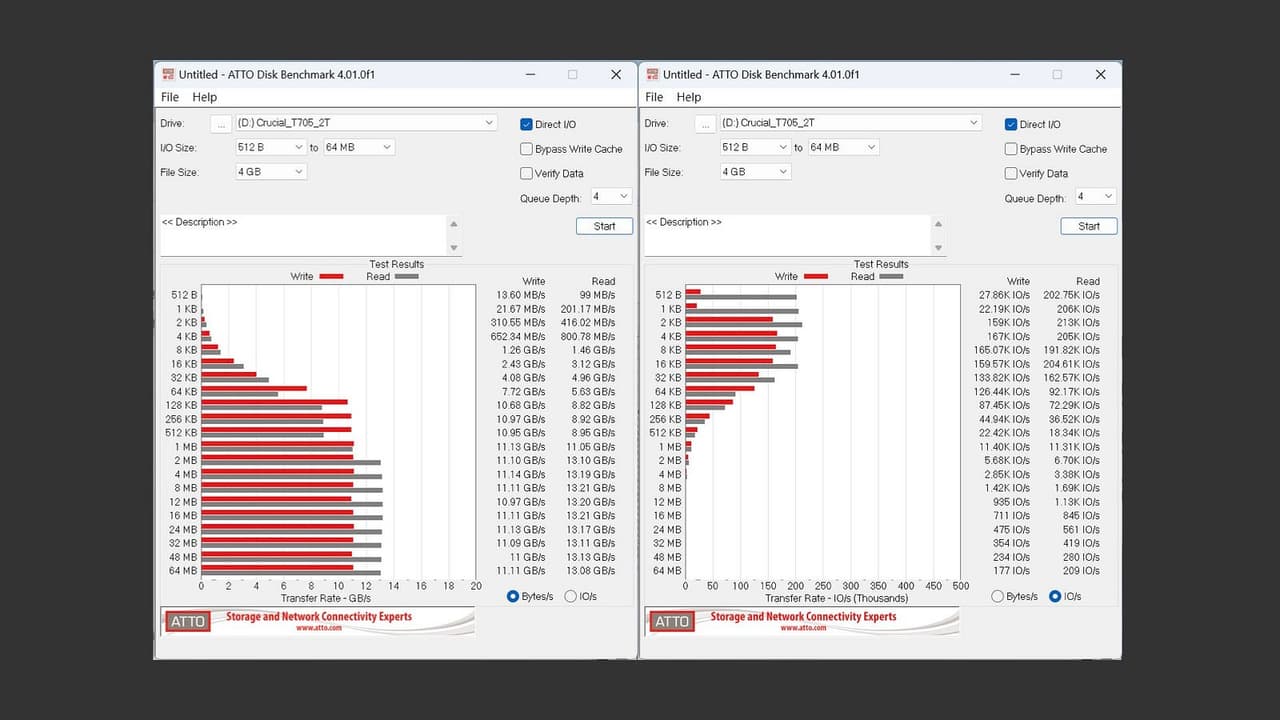Click the Description text field in right window
This screenshot has height=720, width=1280.
787,235
